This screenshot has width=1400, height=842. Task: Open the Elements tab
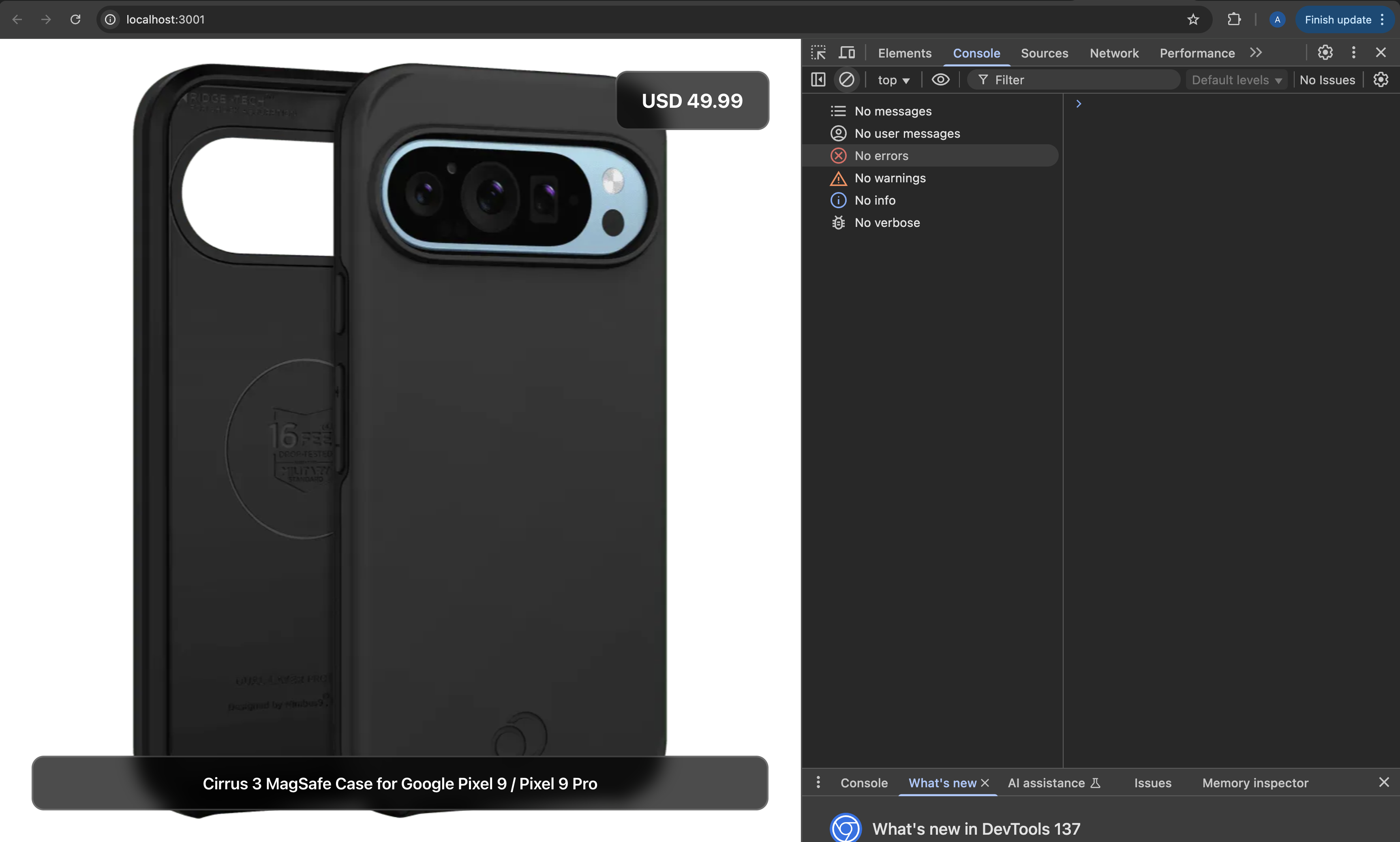pos(905,53)
